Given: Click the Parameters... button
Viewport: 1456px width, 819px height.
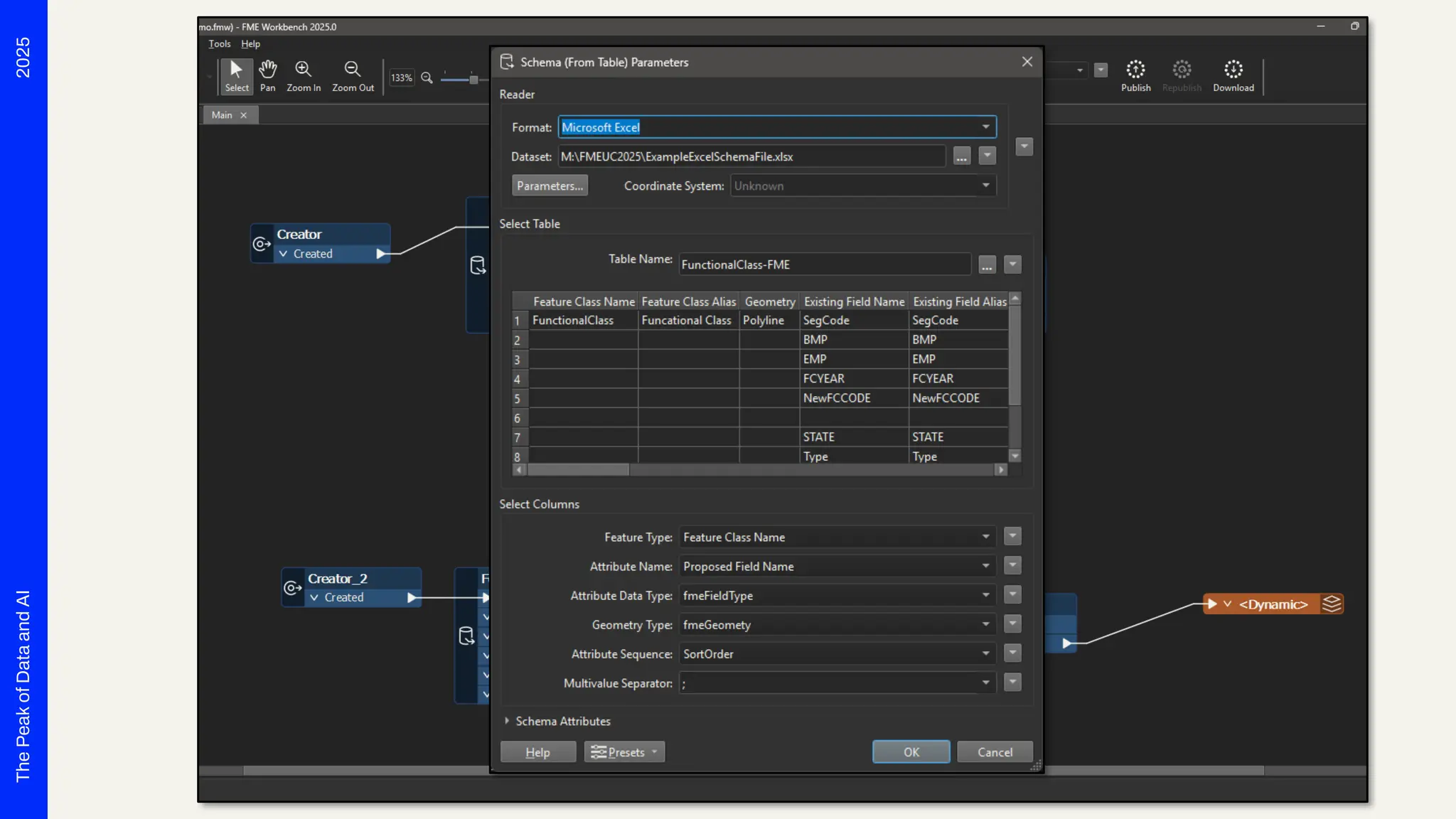Looking at the screenshot, I should (550, 186).
